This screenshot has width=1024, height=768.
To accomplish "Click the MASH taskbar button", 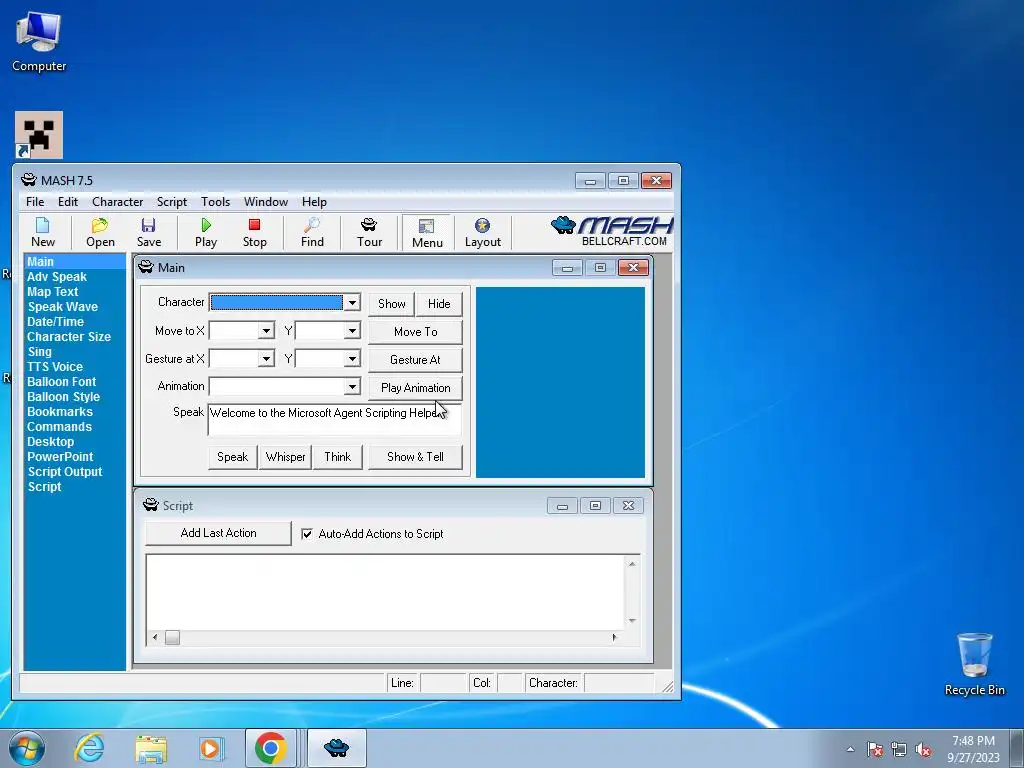I will 336,748.
